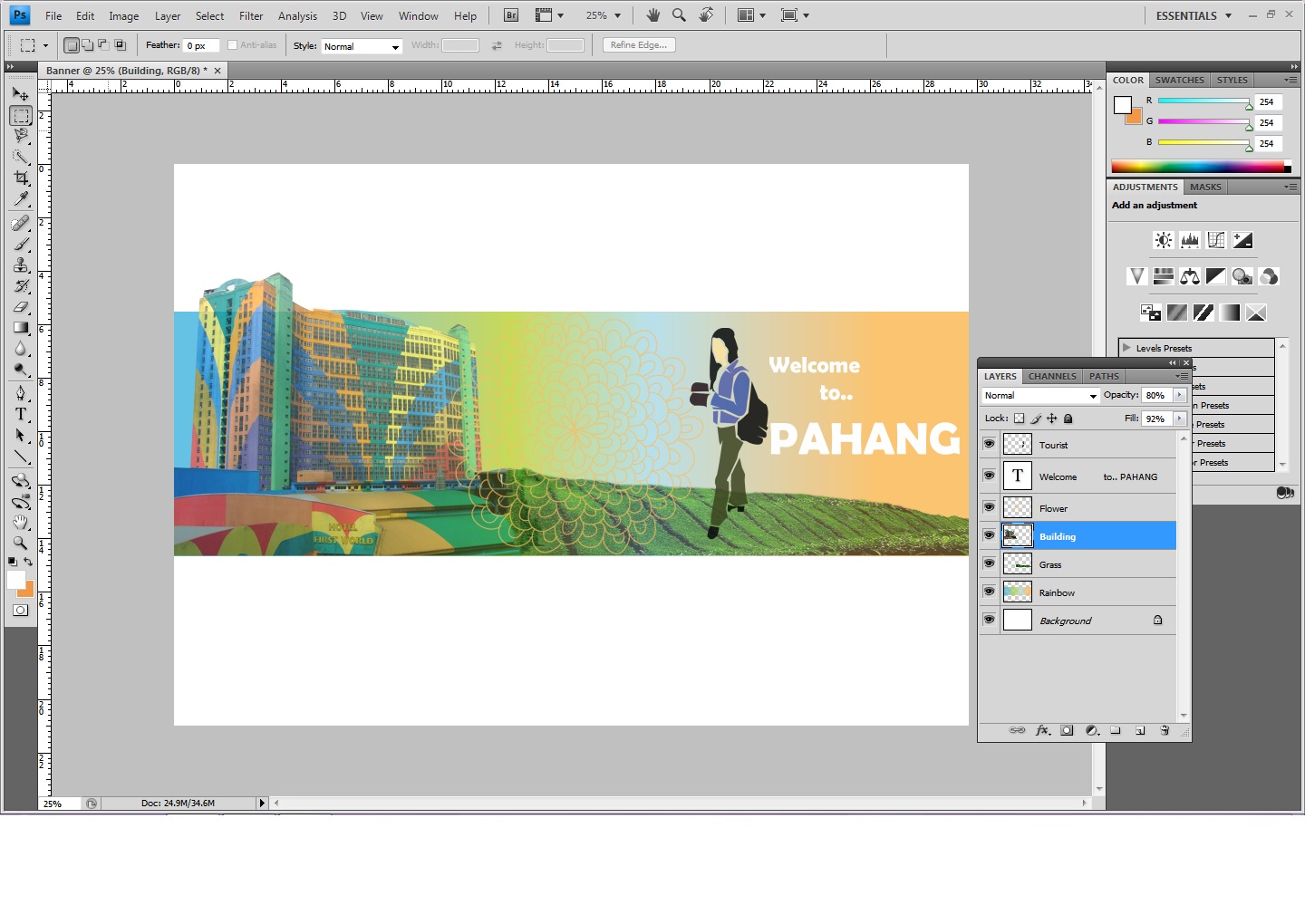This screenshot has height=924, width=1305.
Task: Select the Gradient tool
Action: pyautogui.click(x=21, y=327)
